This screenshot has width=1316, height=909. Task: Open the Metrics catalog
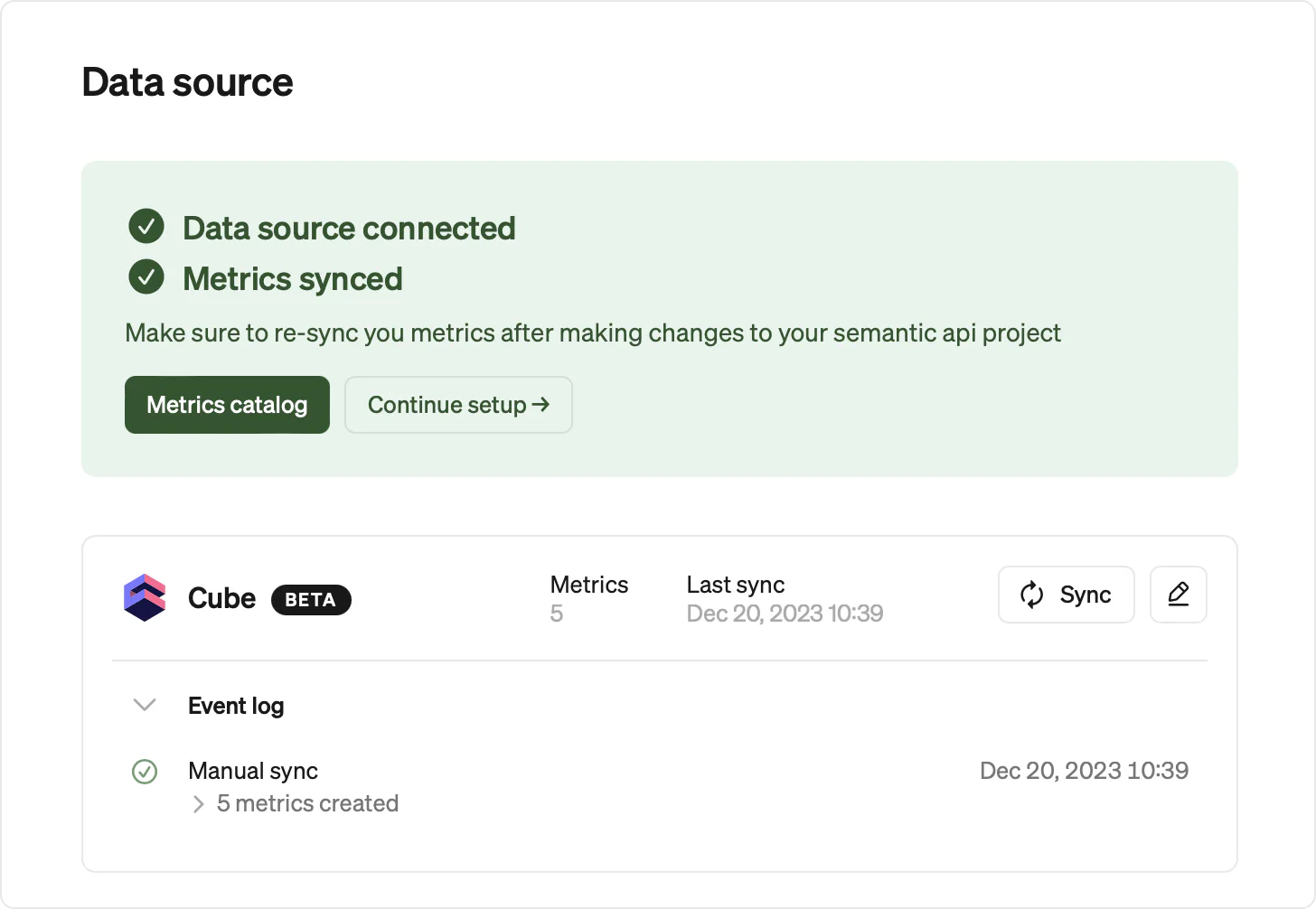tap(227, 405)
